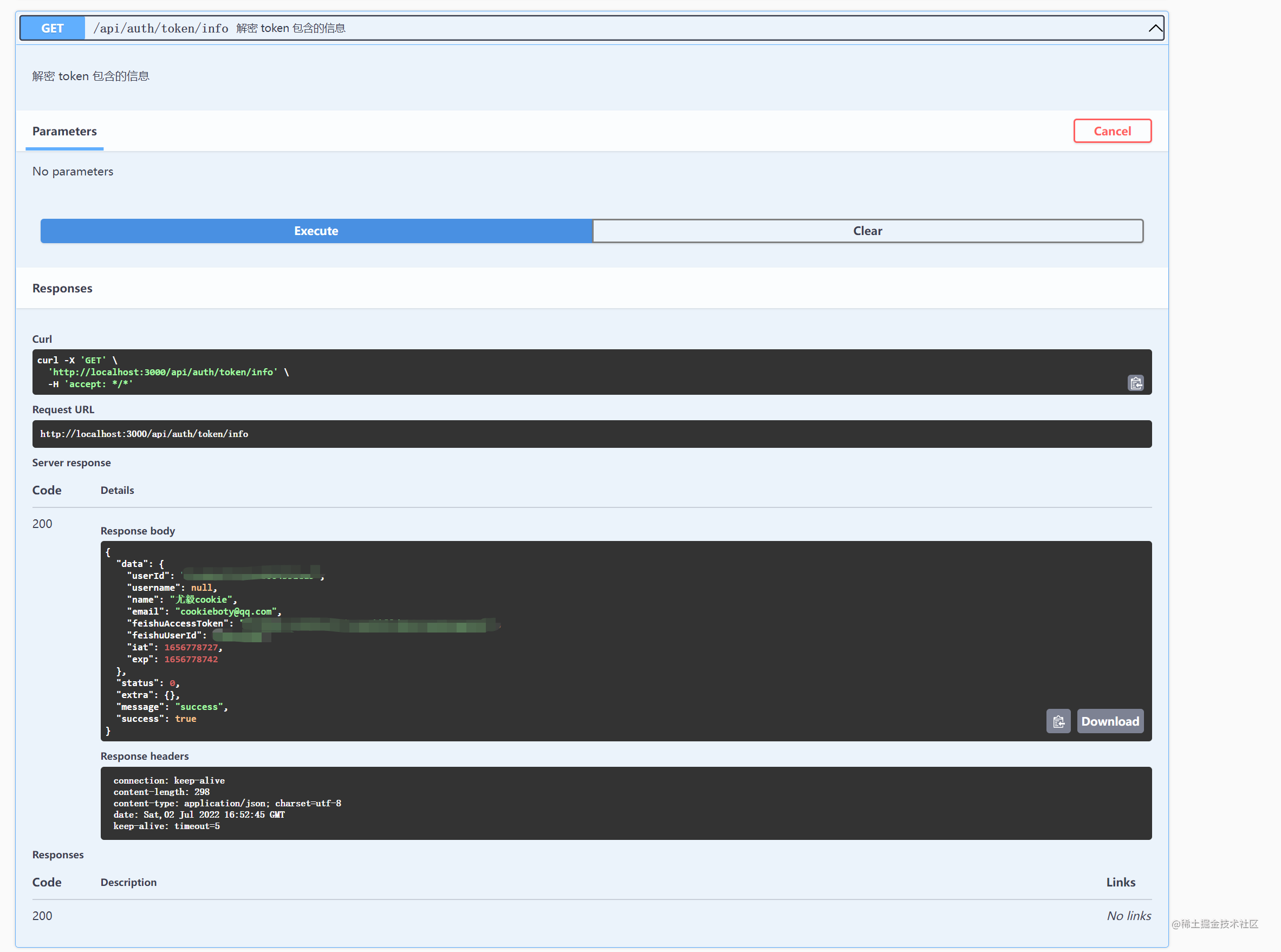This screenshot has height=952, width=1281.
Task: Click the GET method badge
Action: [x=53, y=28]
